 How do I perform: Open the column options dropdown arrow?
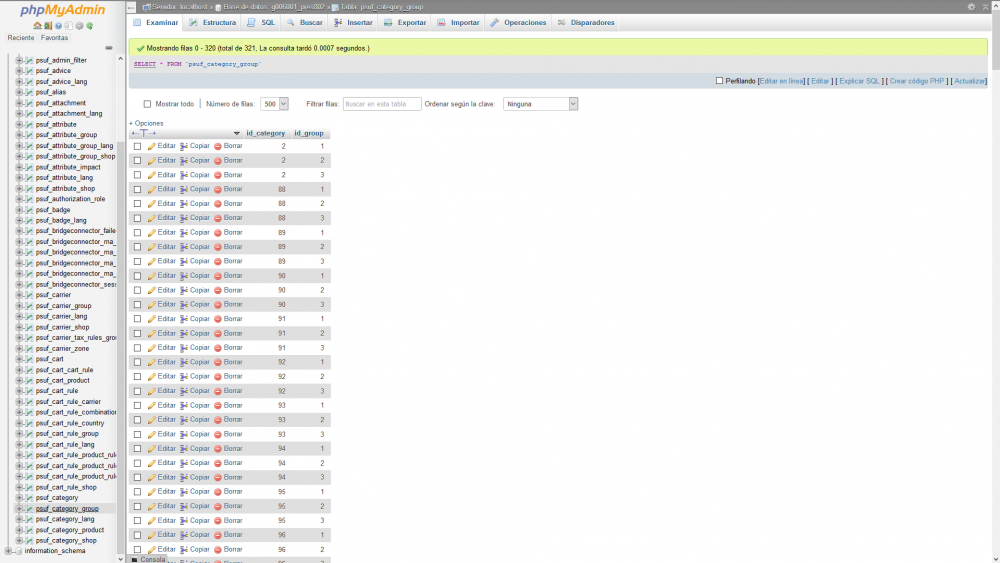click(x=237, y=133)
